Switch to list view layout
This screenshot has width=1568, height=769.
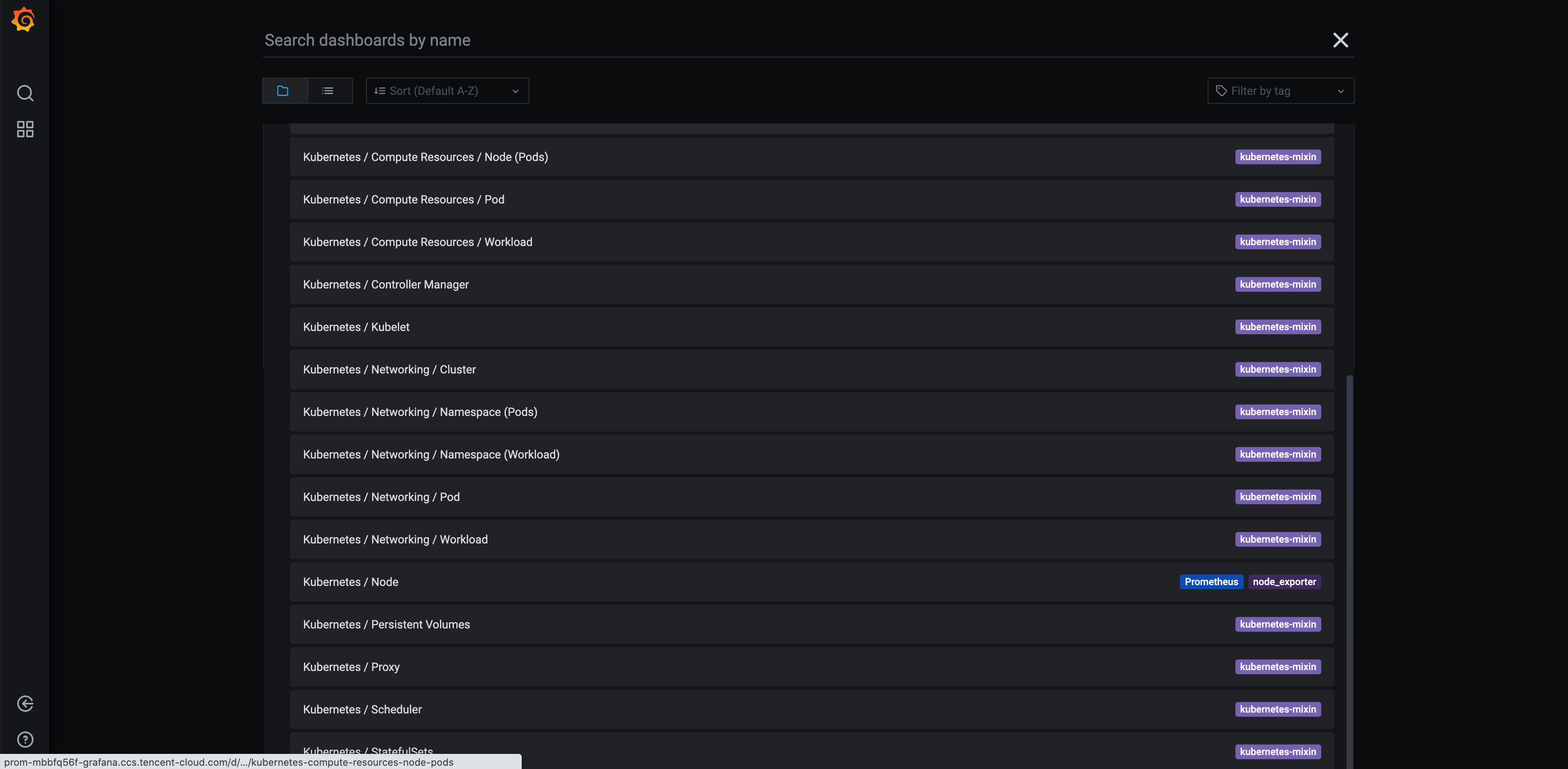(x=330, y=91)
